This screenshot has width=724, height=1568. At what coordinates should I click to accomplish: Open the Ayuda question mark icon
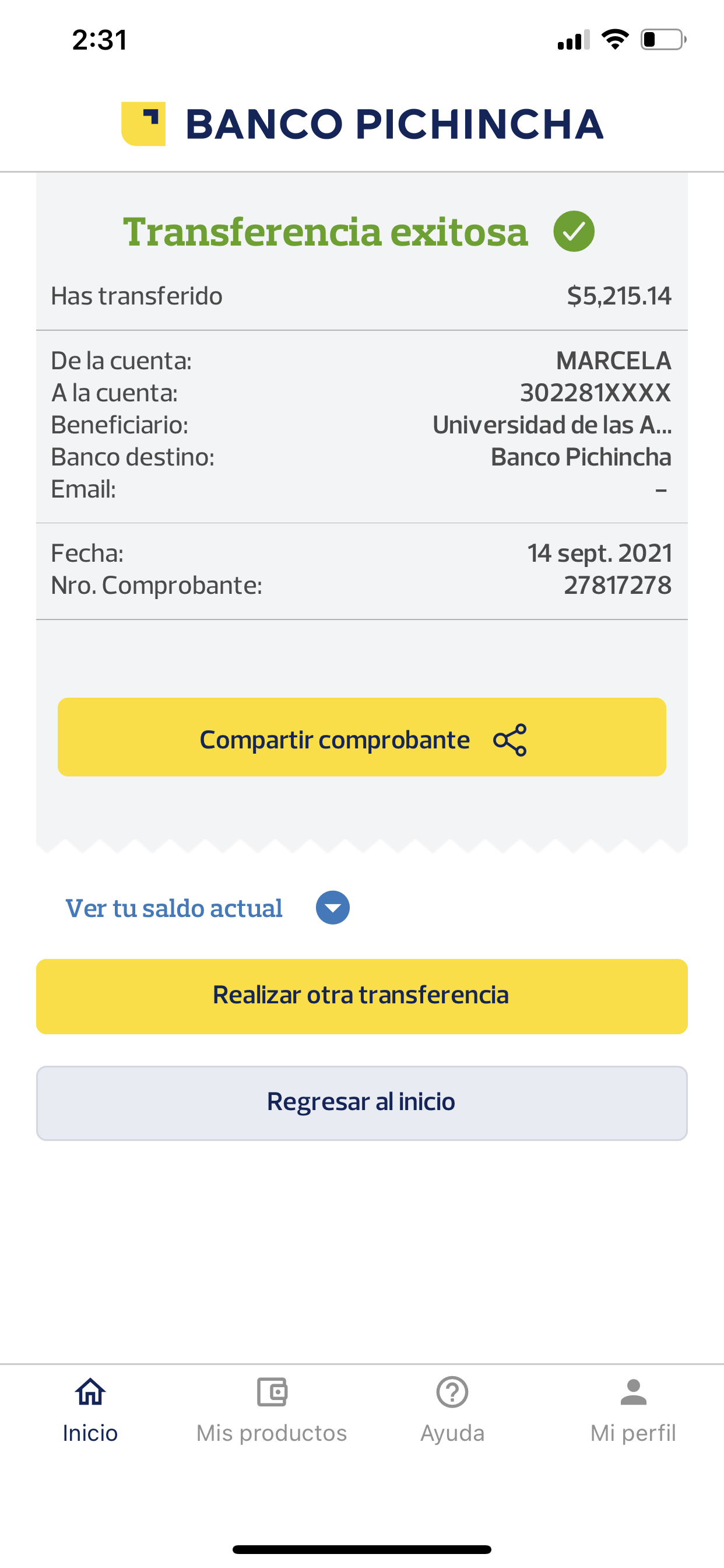[452, 1392]
